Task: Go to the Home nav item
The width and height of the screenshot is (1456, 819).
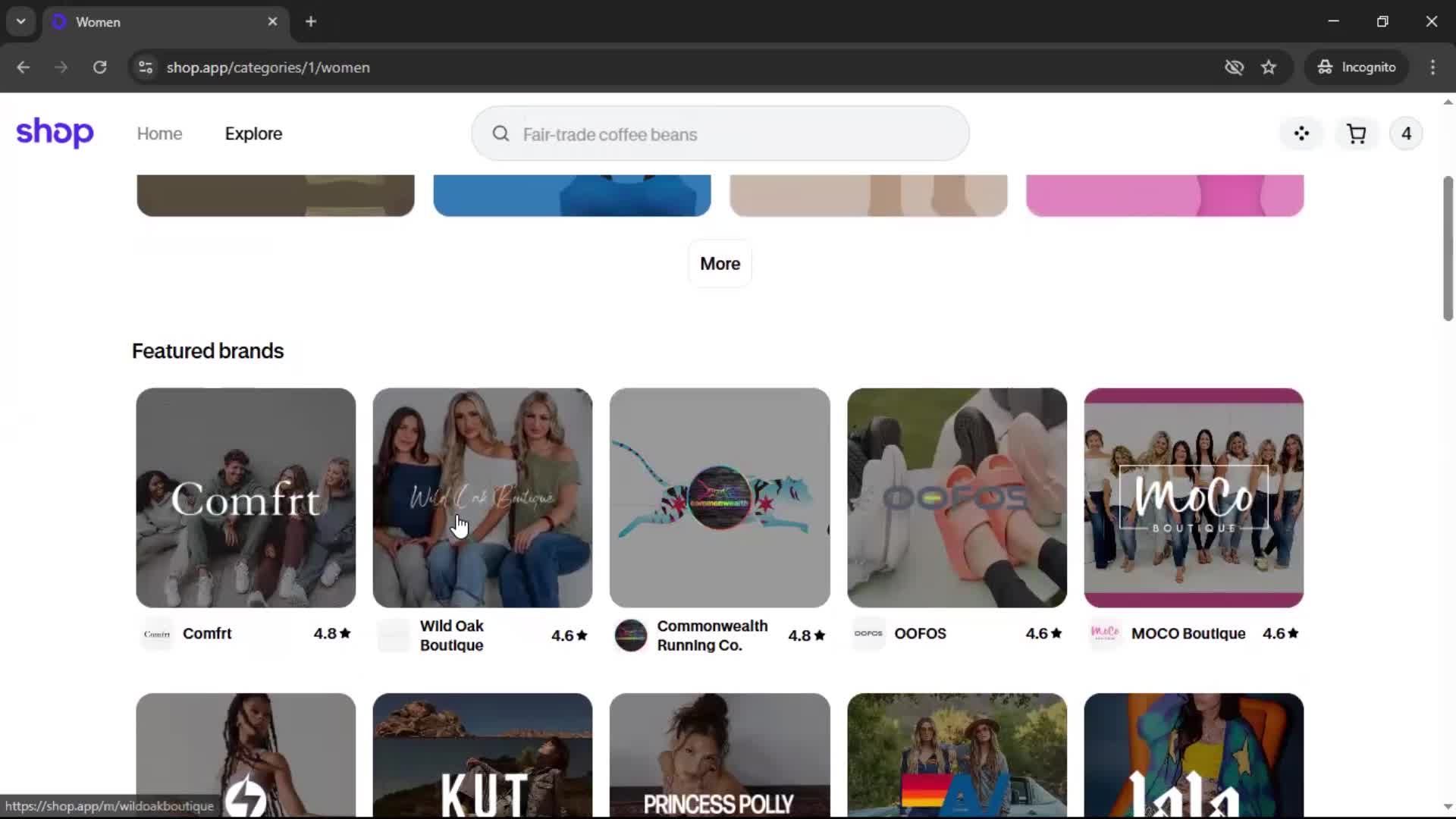Action: click(x=159, y=134)
